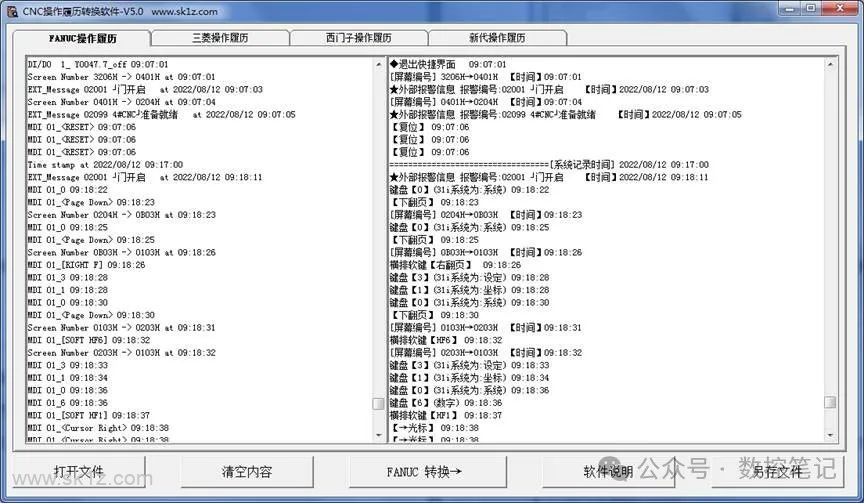Screen dimensions: 864x503
Task: Click line 'Screen Number 3206H -> 0401H'
Action: 121,77
